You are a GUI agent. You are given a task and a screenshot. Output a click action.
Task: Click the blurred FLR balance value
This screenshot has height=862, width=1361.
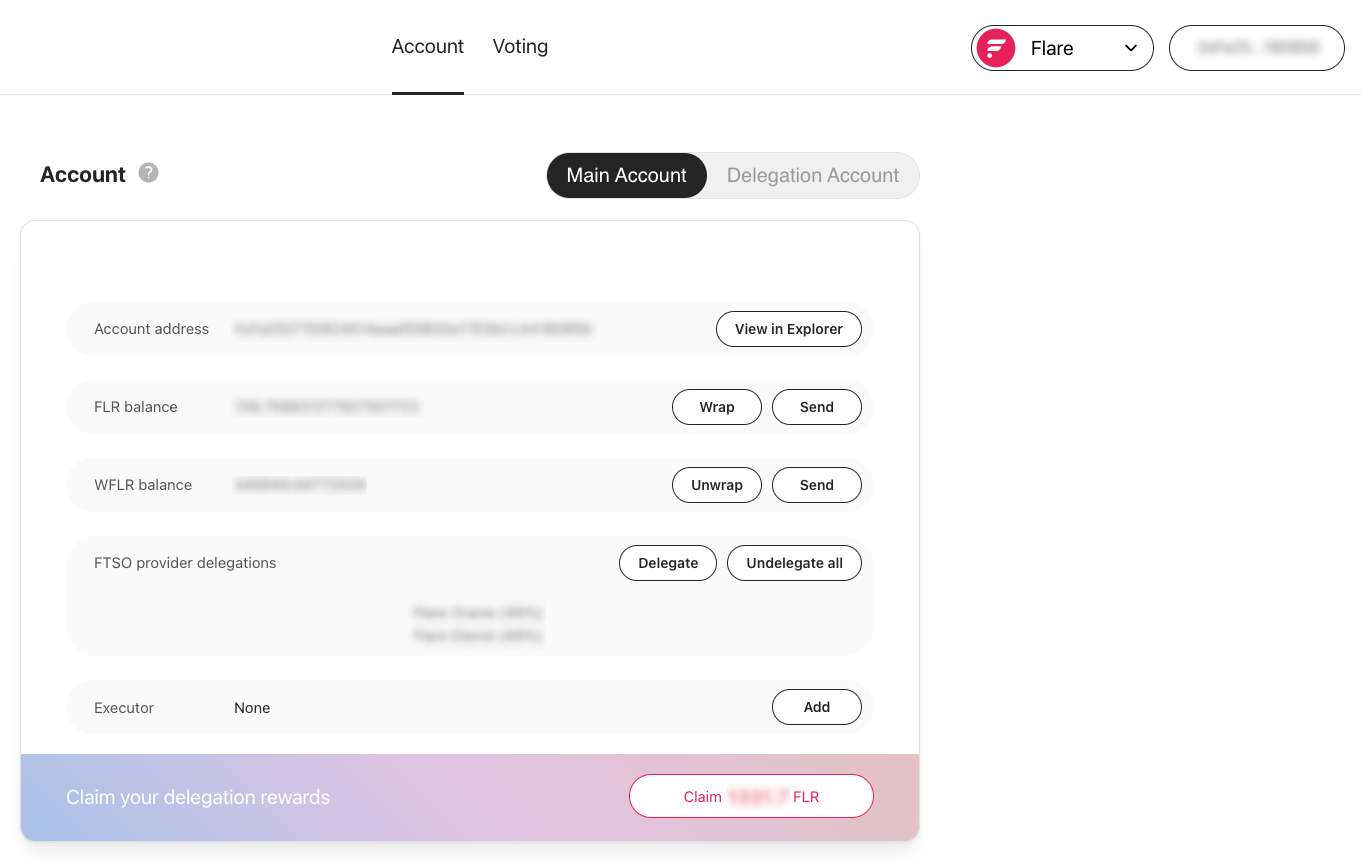click(x=326, y=407)
